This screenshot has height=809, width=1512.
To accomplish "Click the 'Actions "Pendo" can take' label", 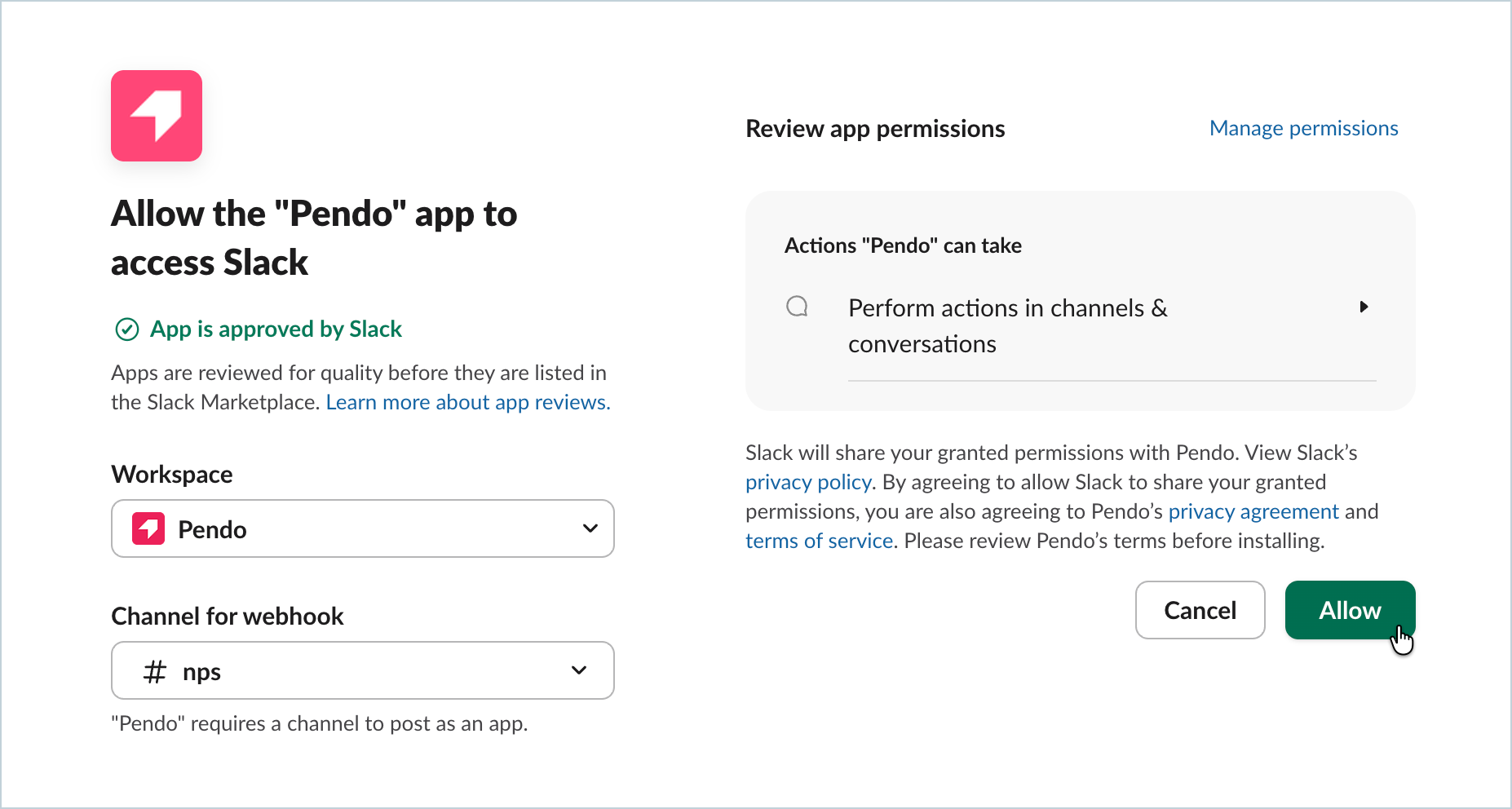I will 903,245.
